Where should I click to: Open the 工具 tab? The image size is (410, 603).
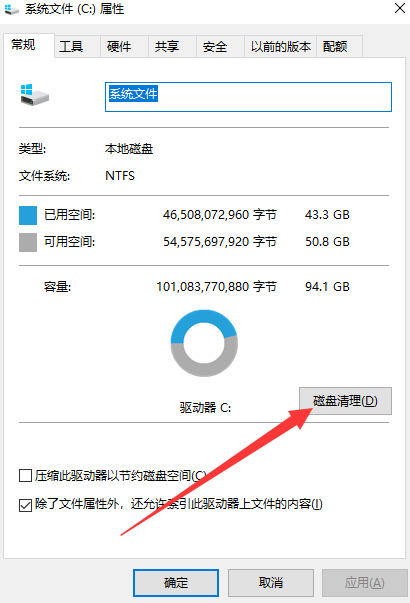pyautogui.click(x=71, y=47)
